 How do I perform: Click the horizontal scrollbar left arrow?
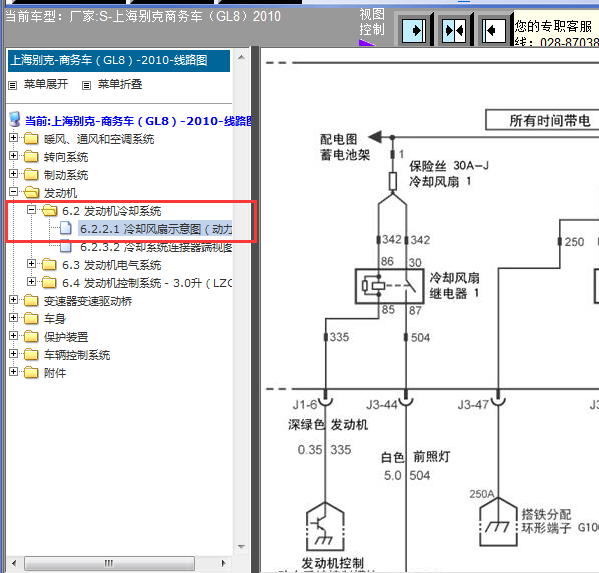(14, 563)
